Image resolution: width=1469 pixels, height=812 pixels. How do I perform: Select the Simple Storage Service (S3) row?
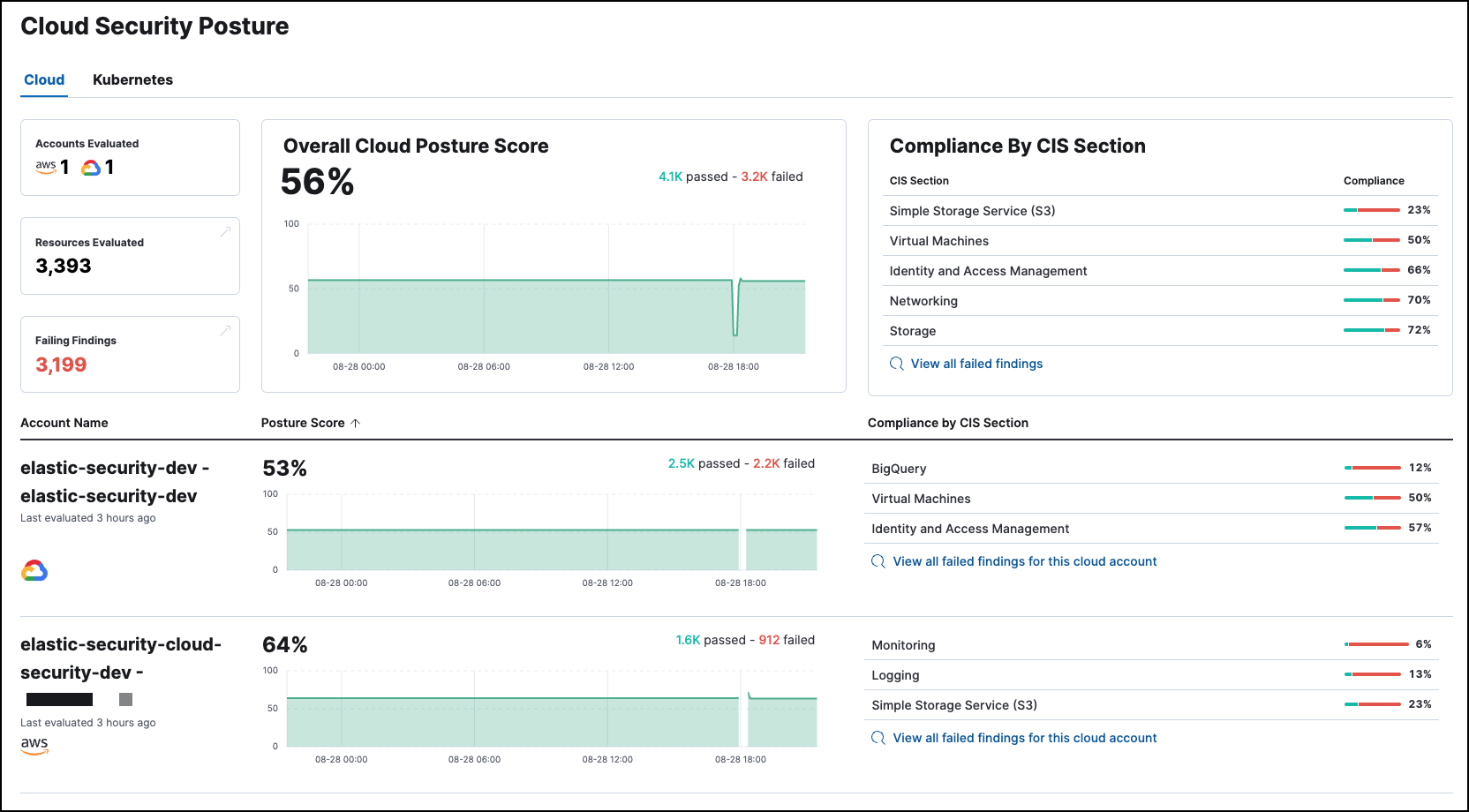[x=972, y=211]
